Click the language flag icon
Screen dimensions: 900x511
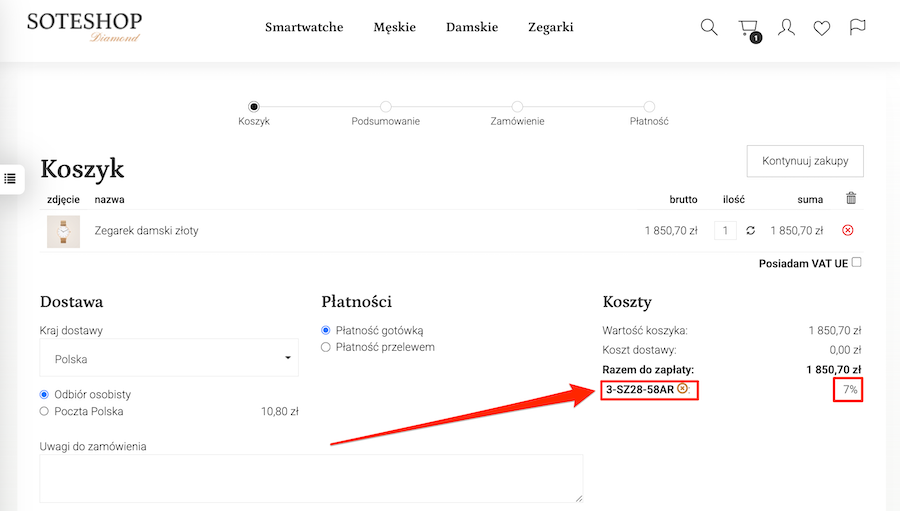pyautogui.click(x=857, y=26)
